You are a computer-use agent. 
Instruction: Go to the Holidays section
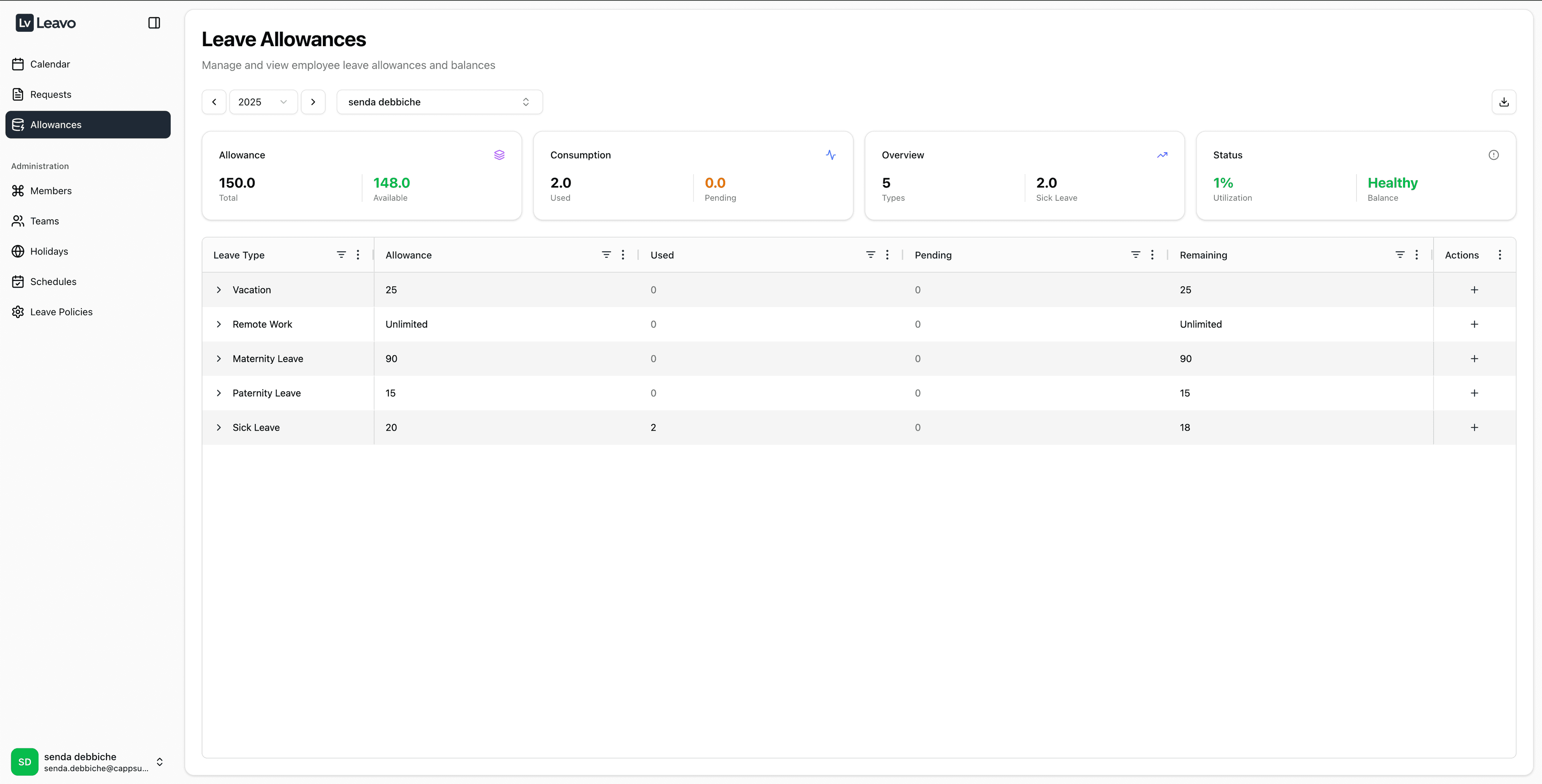coord(49,251)
